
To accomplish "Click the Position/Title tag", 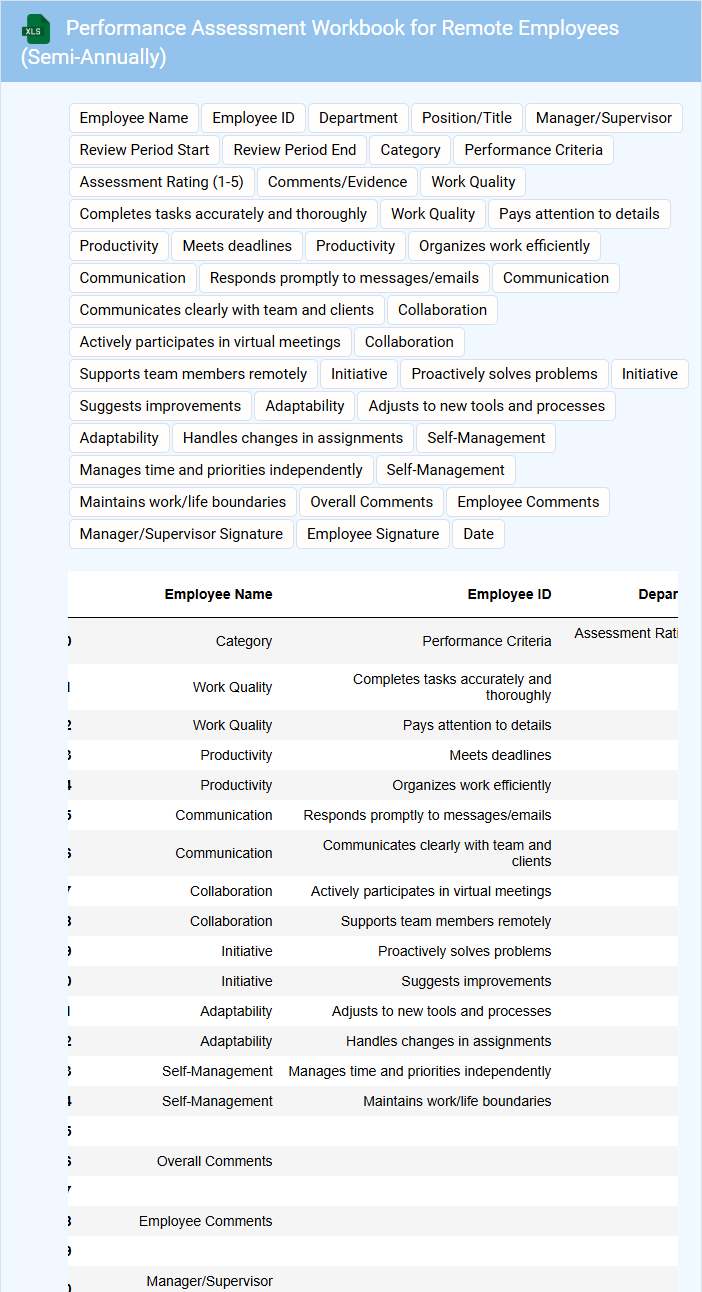I will [x=466, y=118].
